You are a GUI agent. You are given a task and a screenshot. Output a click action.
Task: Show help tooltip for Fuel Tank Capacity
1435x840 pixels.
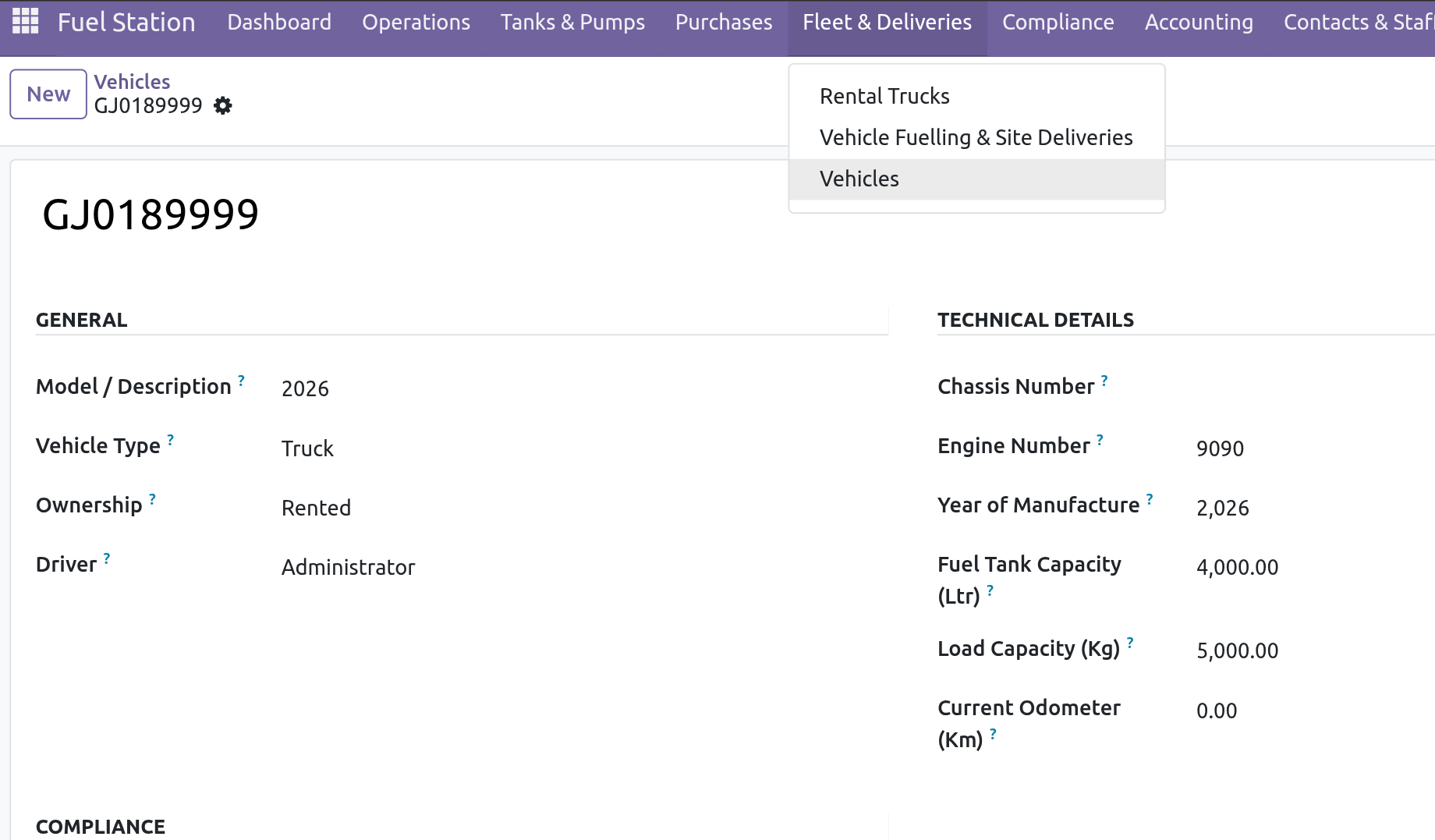coord(990,590)
